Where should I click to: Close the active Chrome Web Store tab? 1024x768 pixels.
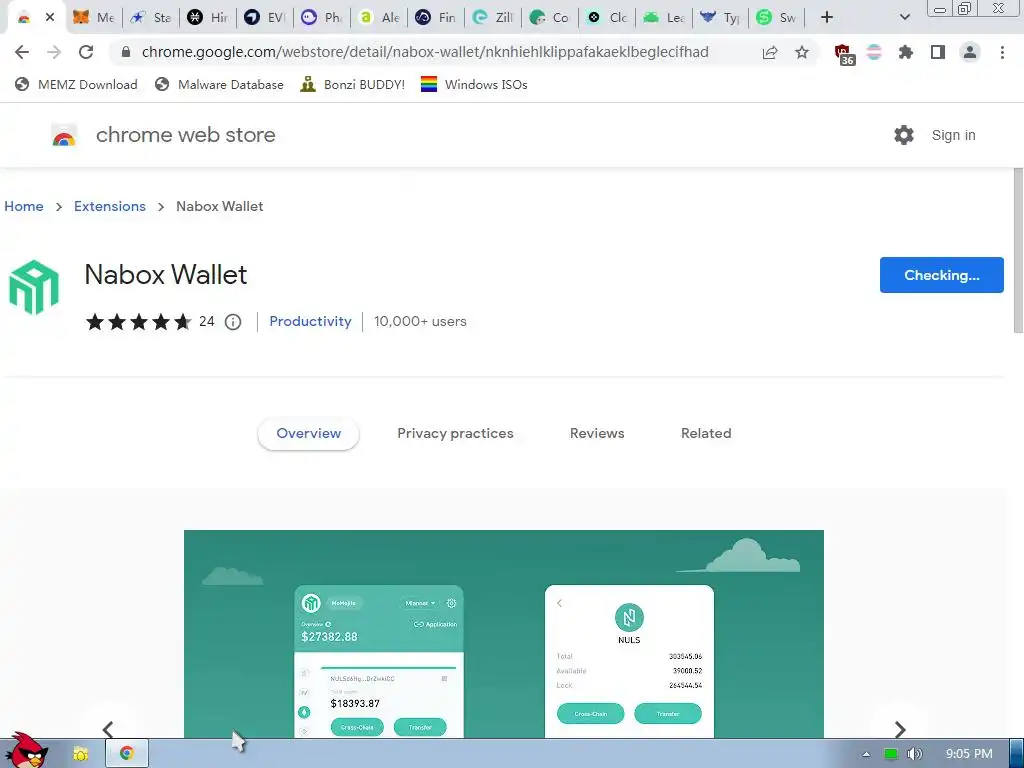50,18
